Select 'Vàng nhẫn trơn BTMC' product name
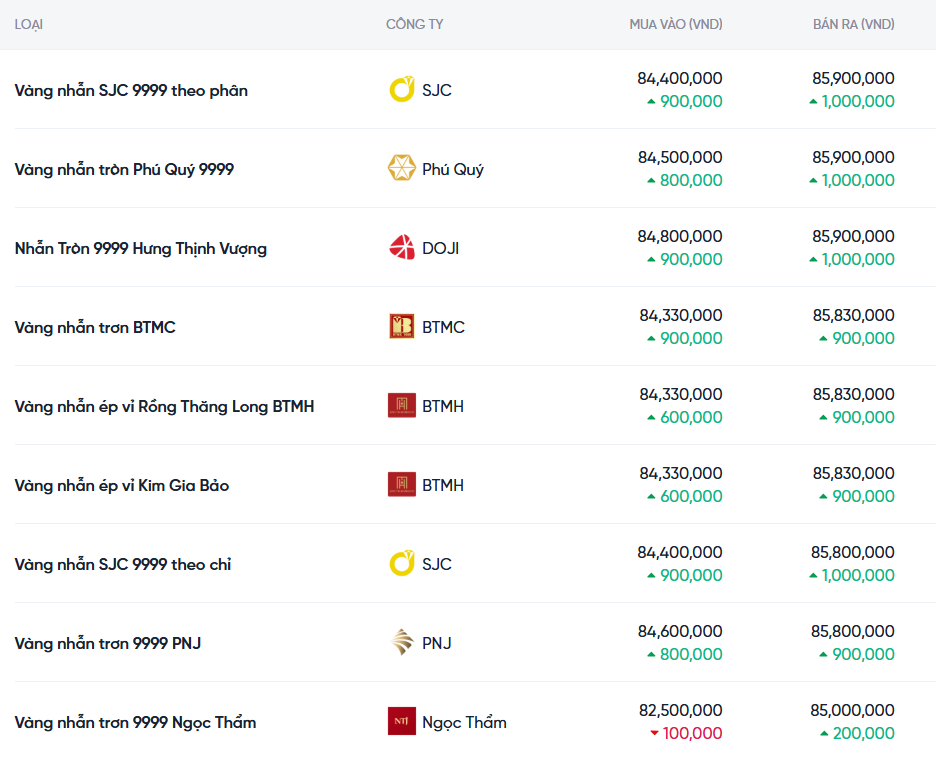This screenshot has width=936, height=758. tap(95, 327)
